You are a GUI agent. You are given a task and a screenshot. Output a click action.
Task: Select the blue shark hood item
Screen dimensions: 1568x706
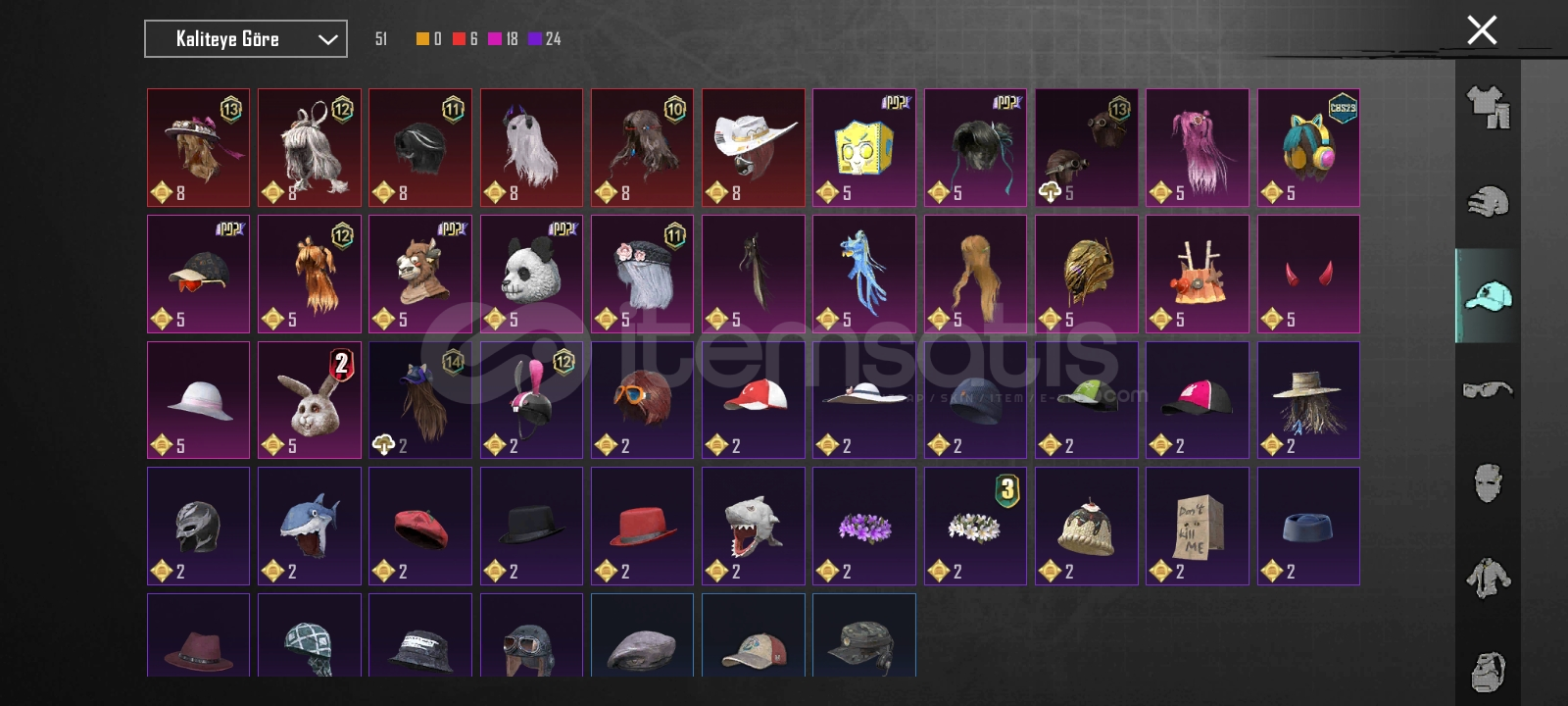tap(310, 526)
